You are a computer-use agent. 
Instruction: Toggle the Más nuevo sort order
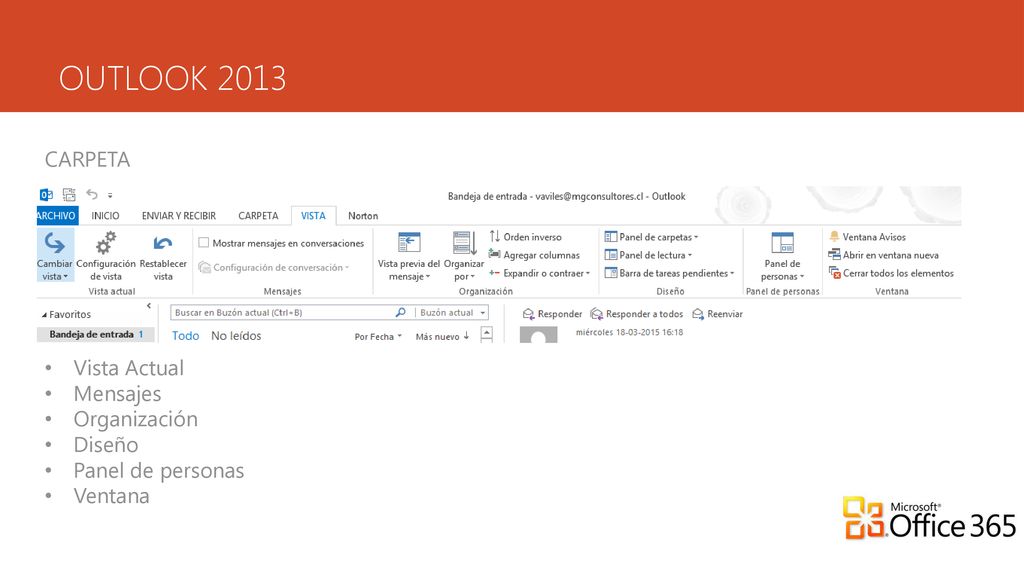pyautogui.click(x=443, y=336)
